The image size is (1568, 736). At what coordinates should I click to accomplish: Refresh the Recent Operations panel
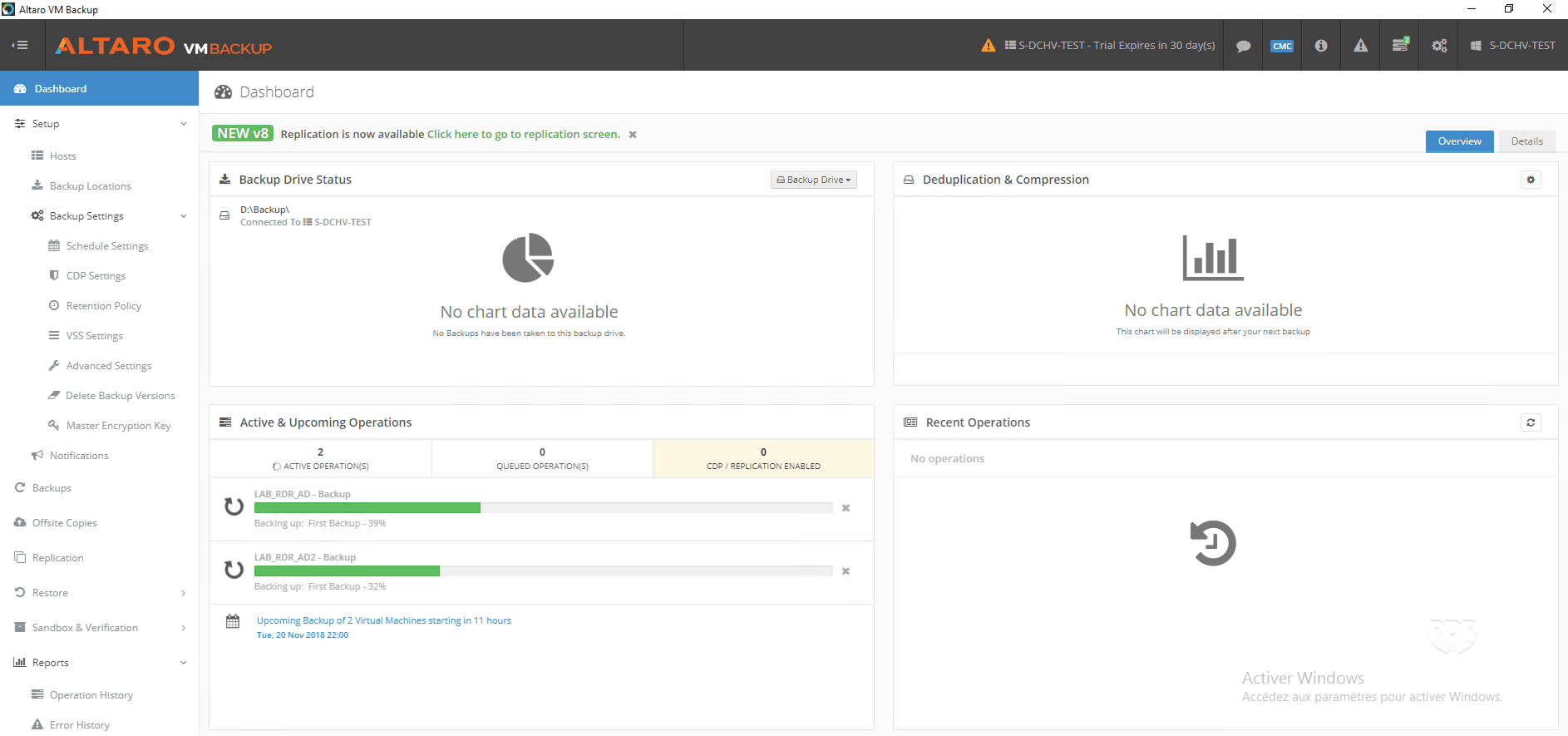point(1531,422)
